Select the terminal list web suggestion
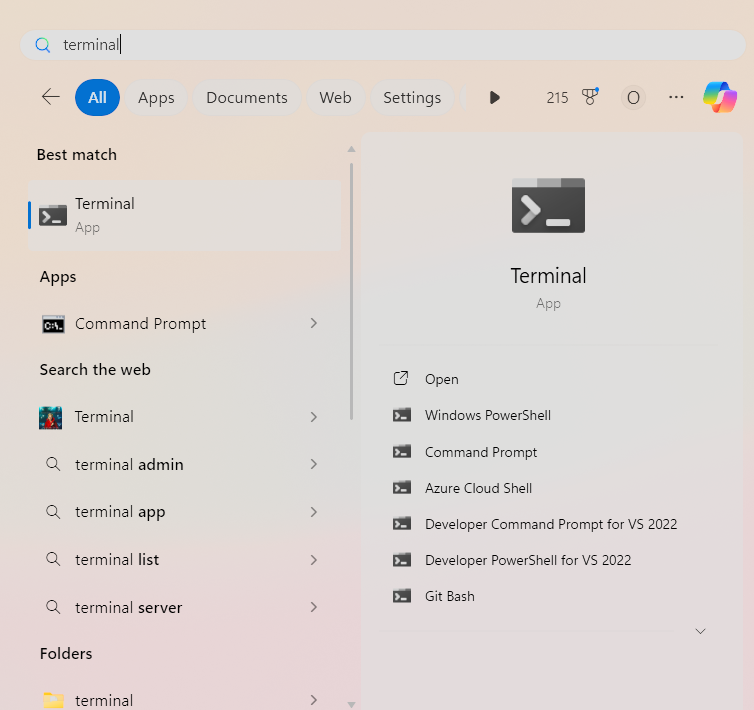 [185, 560]
